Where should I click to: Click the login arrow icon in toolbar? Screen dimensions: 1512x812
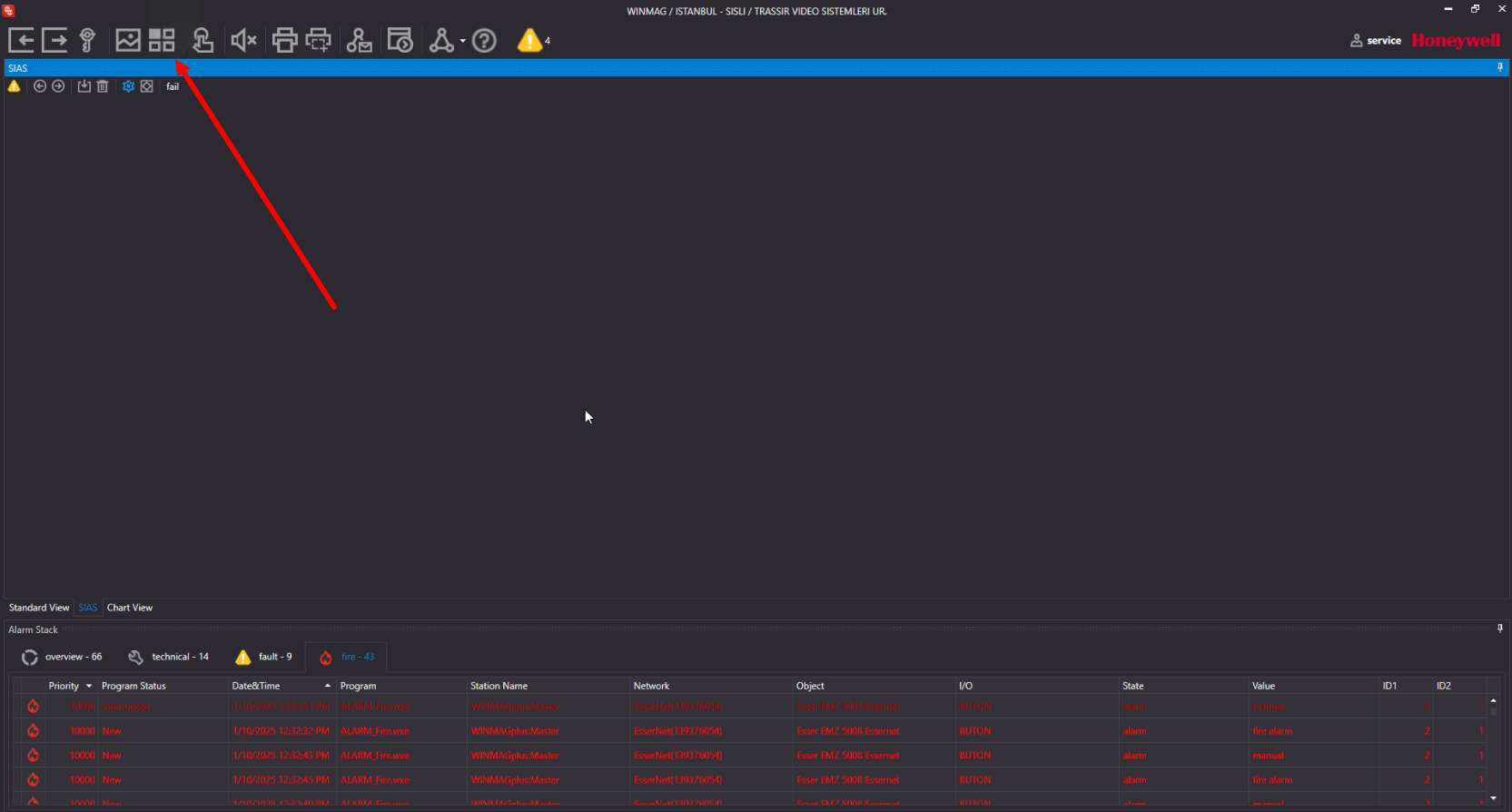[22, 40]
